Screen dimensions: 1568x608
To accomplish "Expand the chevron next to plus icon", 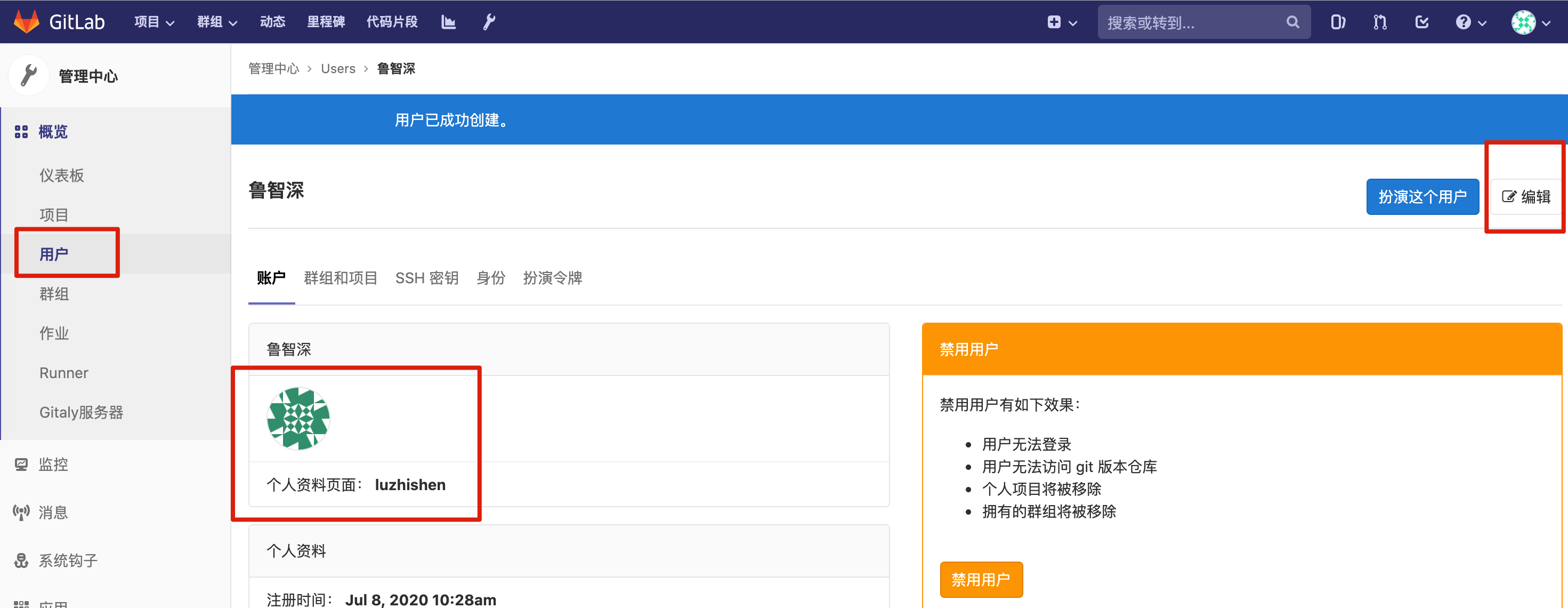I will click(1073, 23).
